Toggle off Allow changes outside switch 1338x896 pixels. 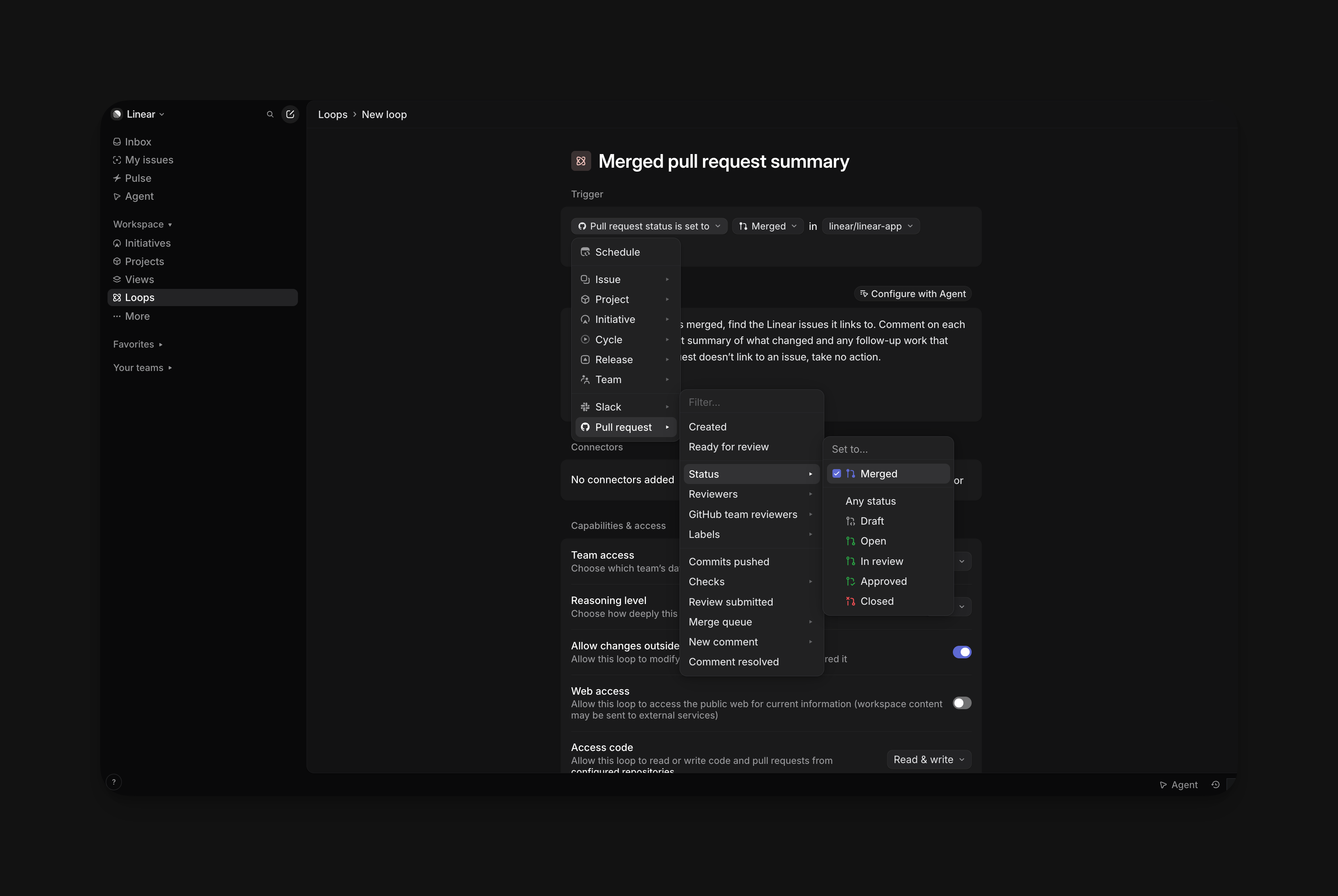[x=961, y=652]
